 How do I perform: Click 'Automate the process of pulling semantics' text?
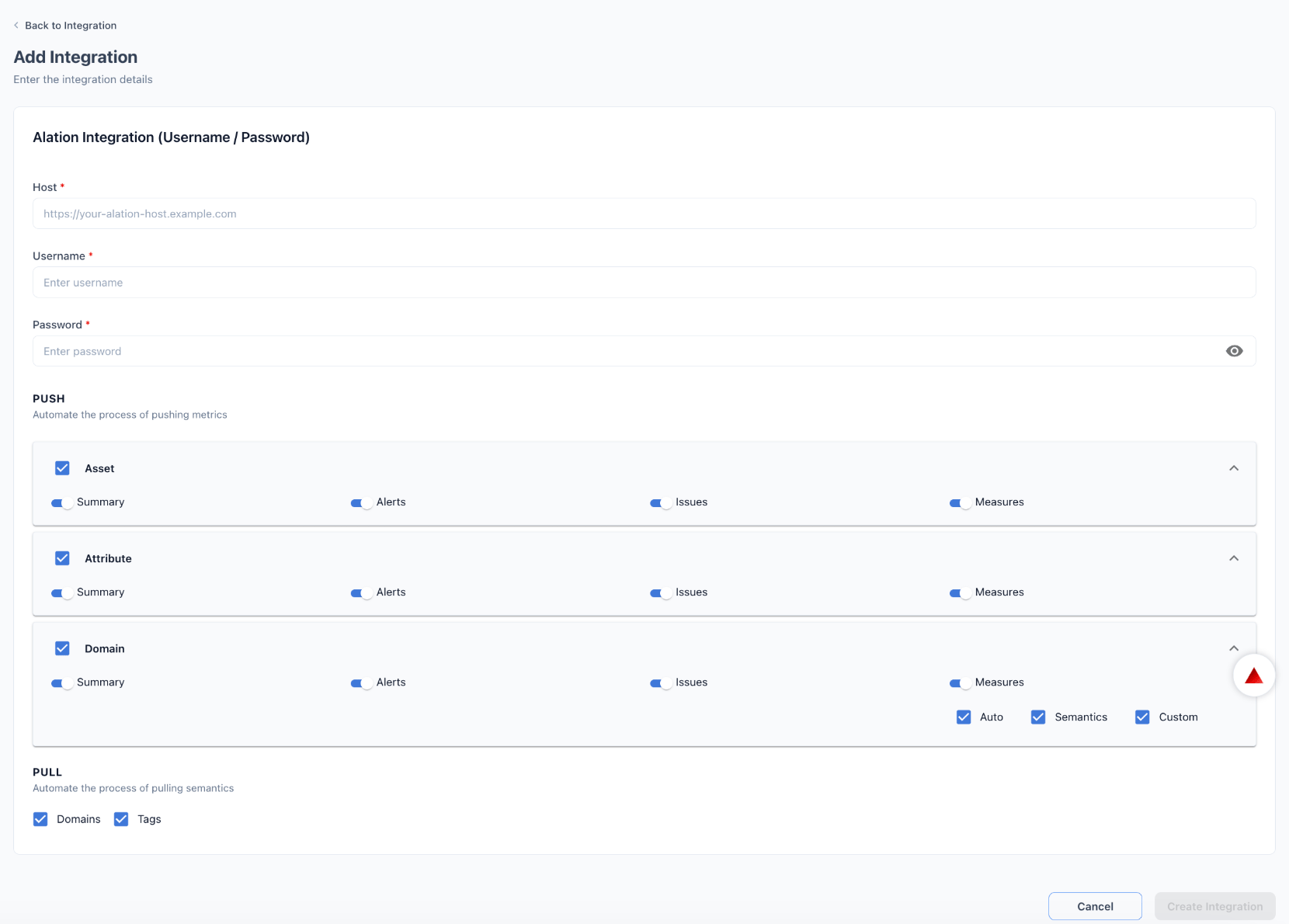(133, 788)
